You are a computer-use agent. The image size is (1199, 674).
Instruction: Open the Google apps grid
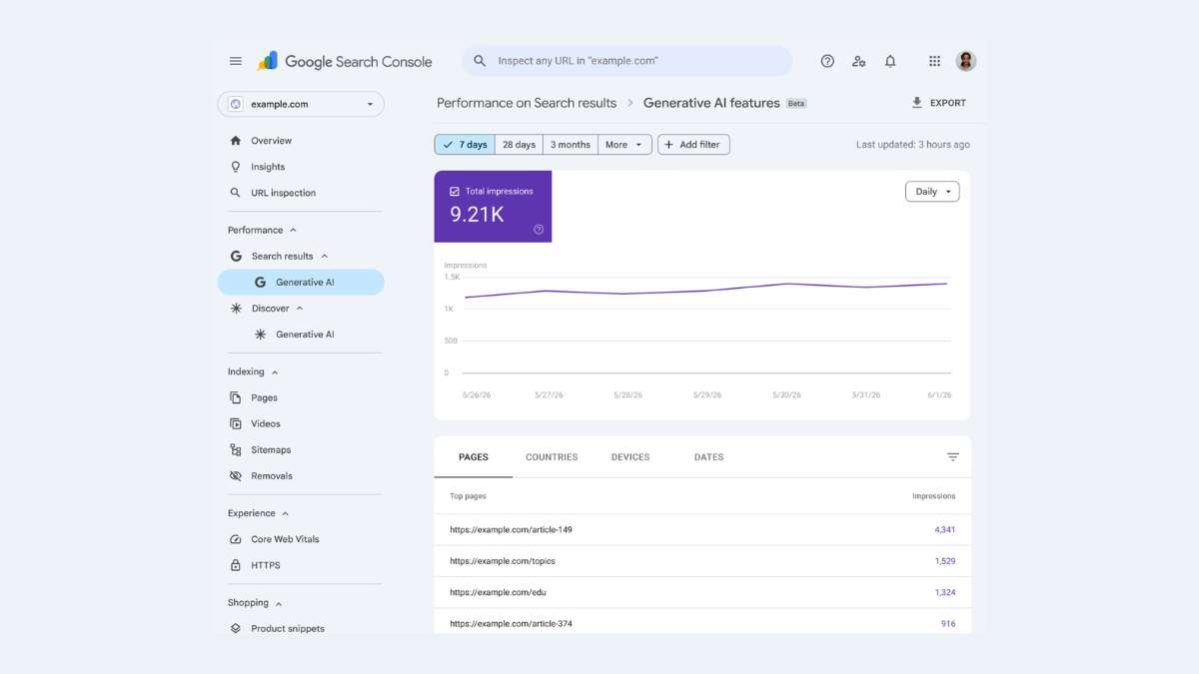[934, 61]
